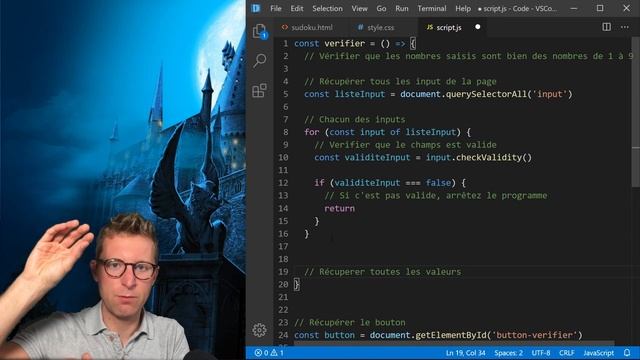Open the Explorer view in the activity bar
Image resolution: width=640 pixels, height=360 pixels.
tap(260, 31)
